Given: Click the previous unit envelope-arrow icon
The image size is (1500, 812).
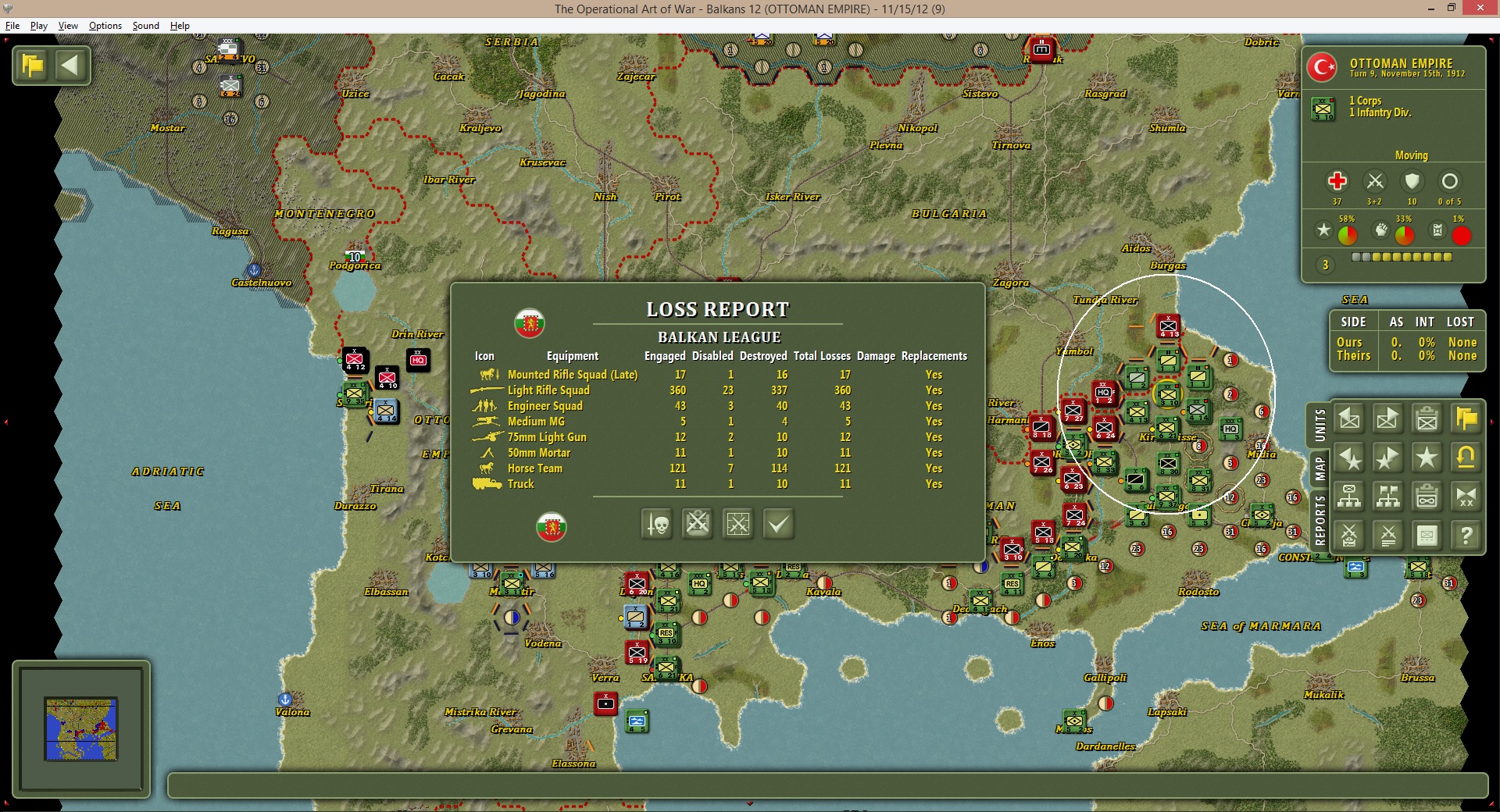Looking at the screenshot, I should (x=1349, y=419).
